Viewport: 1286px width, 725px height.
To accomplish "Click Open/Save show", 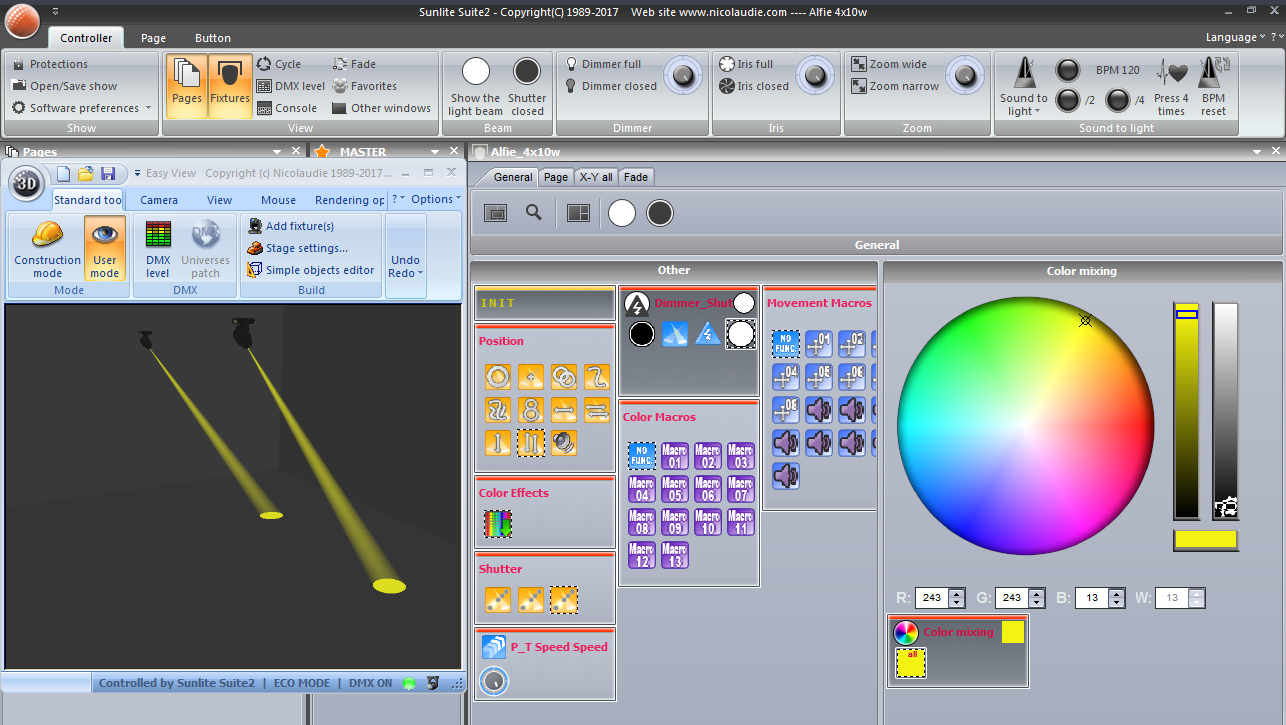I will pyautogui.click(x=73, y=86).
